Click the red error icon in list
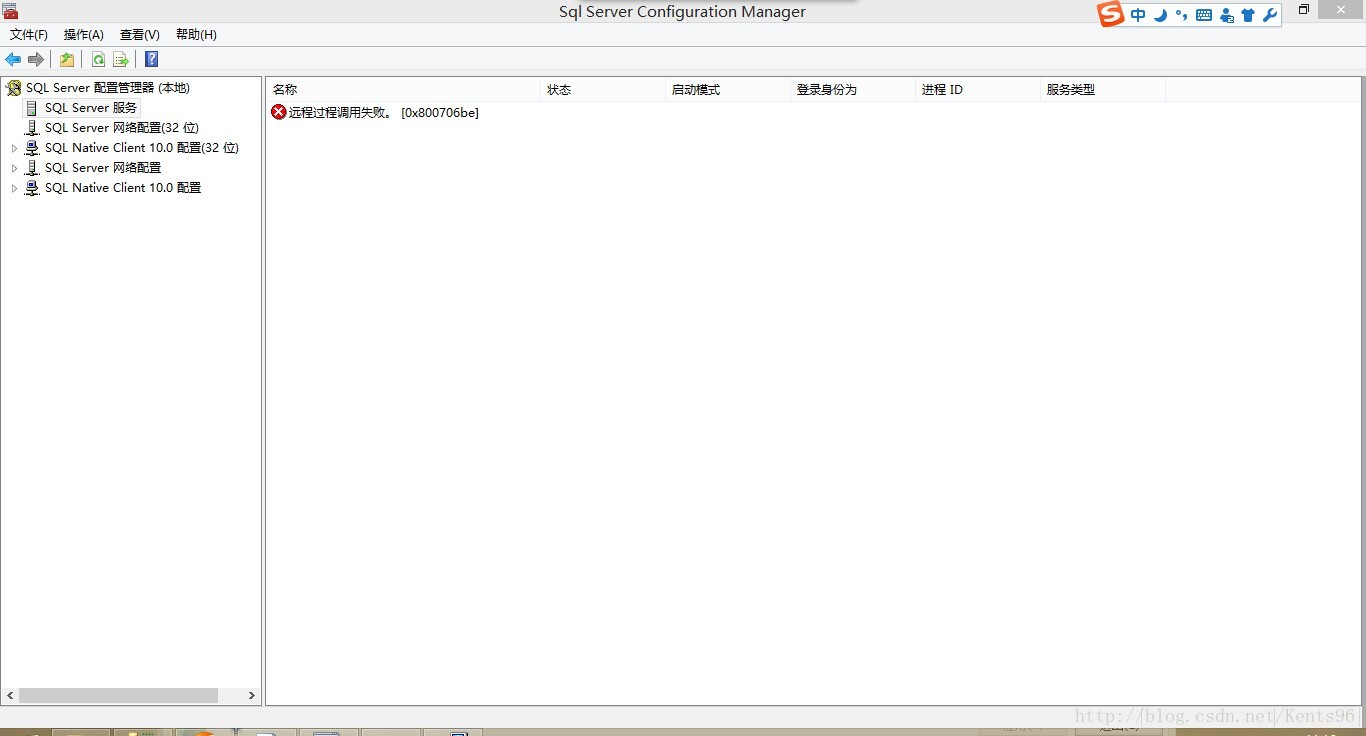Viewport: 1366px width, 736px height. (x=279, y=112)
